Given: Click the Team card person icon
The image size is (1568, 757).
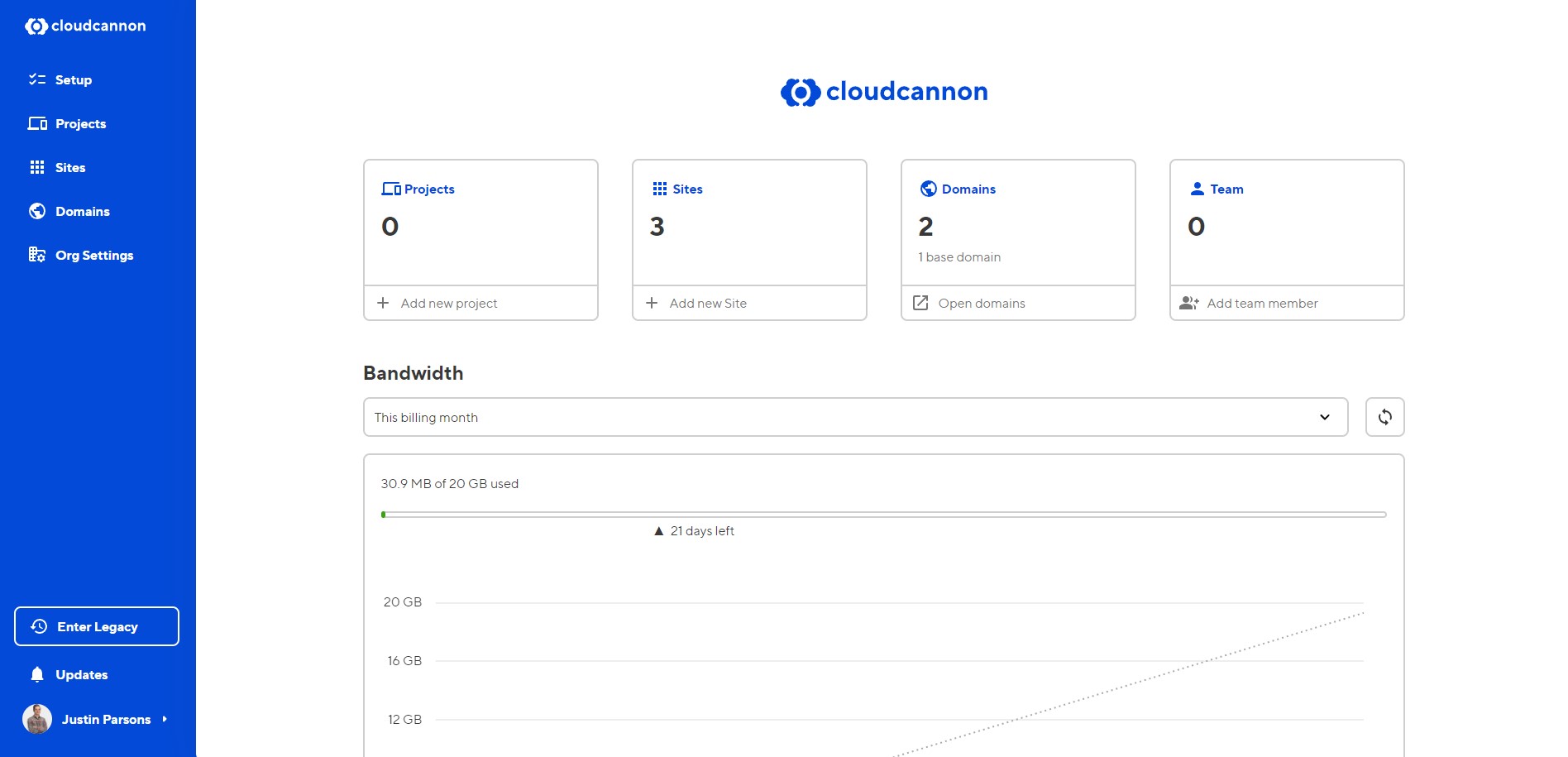Looking at the screenshot, I should point(1197,189).
